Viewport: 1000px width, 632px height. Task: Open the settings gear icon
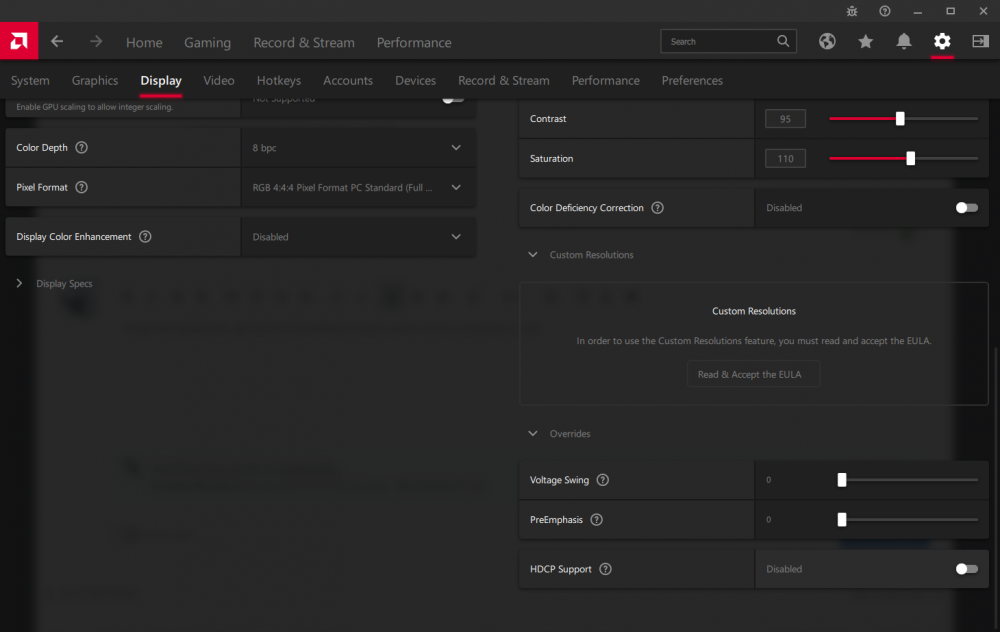click(942, 42)
